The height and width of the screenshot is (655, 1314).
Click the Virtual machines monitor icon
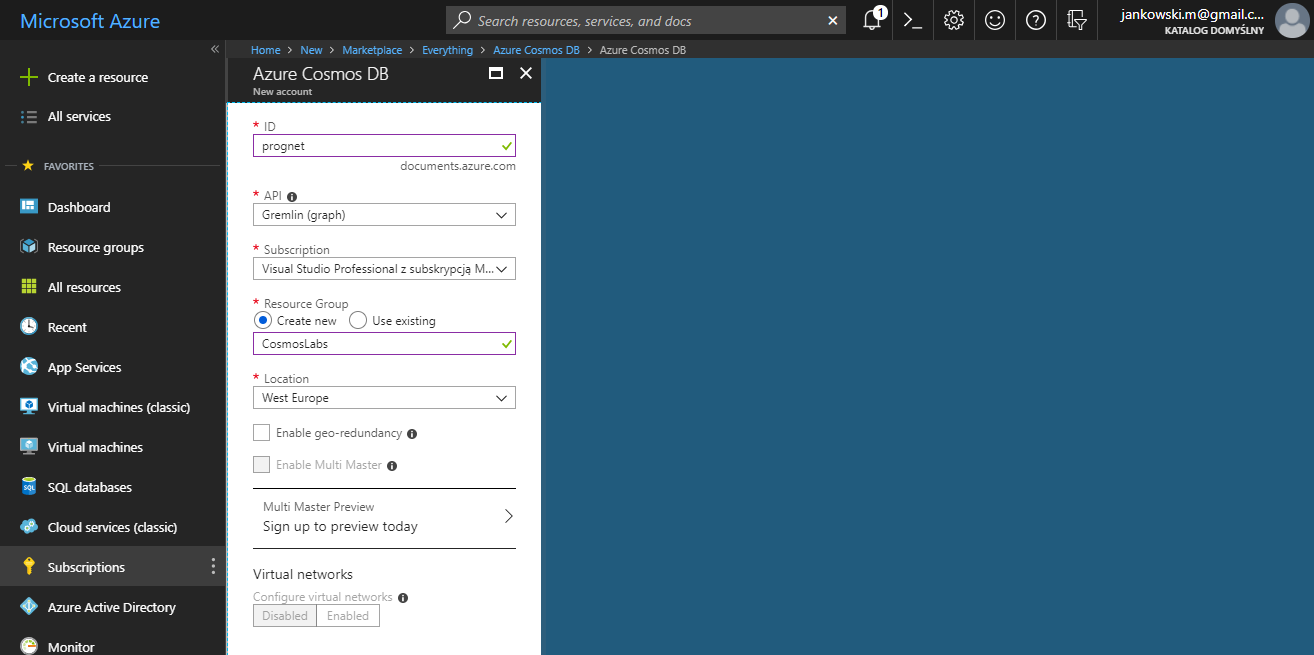coord(29,447)
